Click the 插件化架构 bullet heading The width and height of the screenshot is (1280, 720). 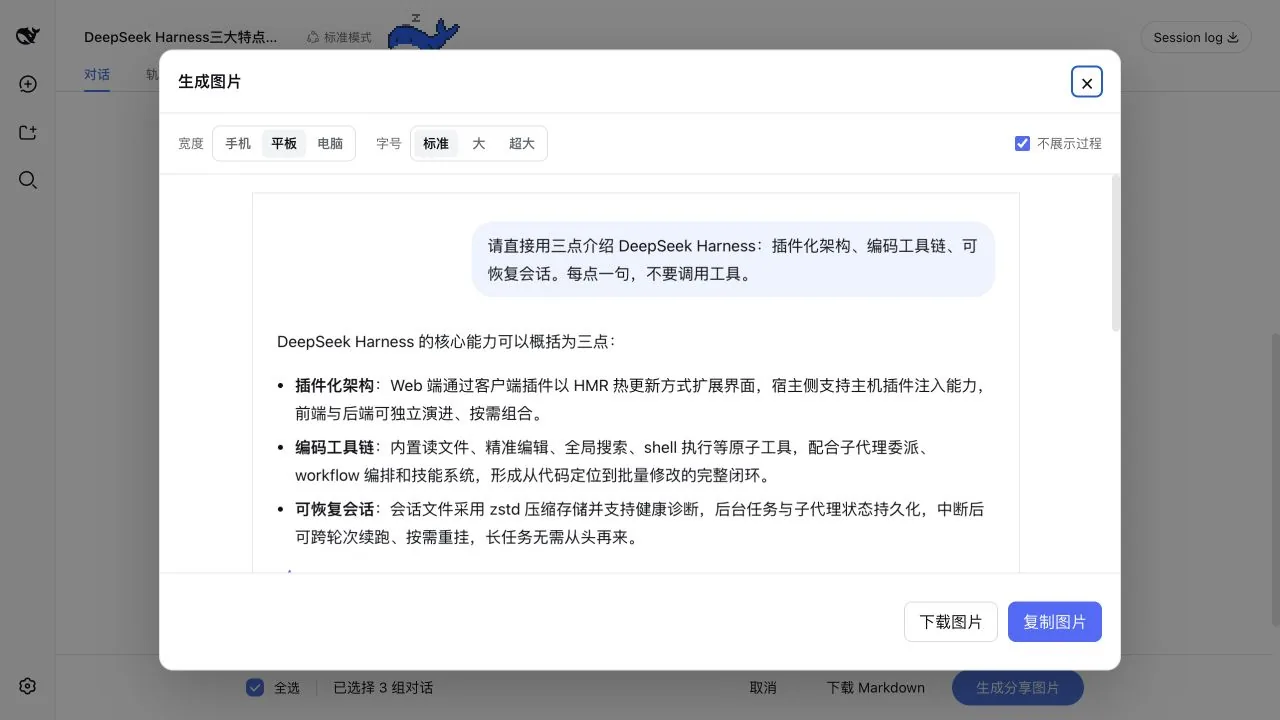(x=334, y=385)
